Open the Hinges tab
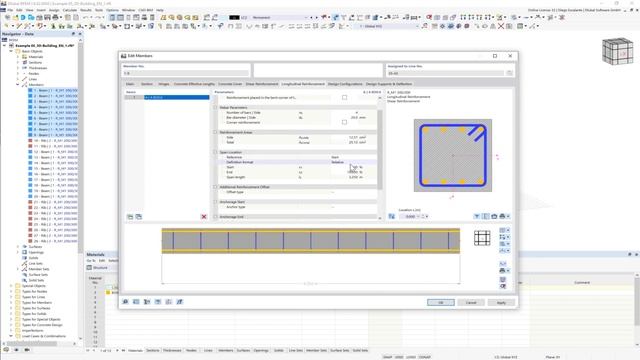Image resolution: width=640 pixels, height=360 pixels. pos(164,84)
